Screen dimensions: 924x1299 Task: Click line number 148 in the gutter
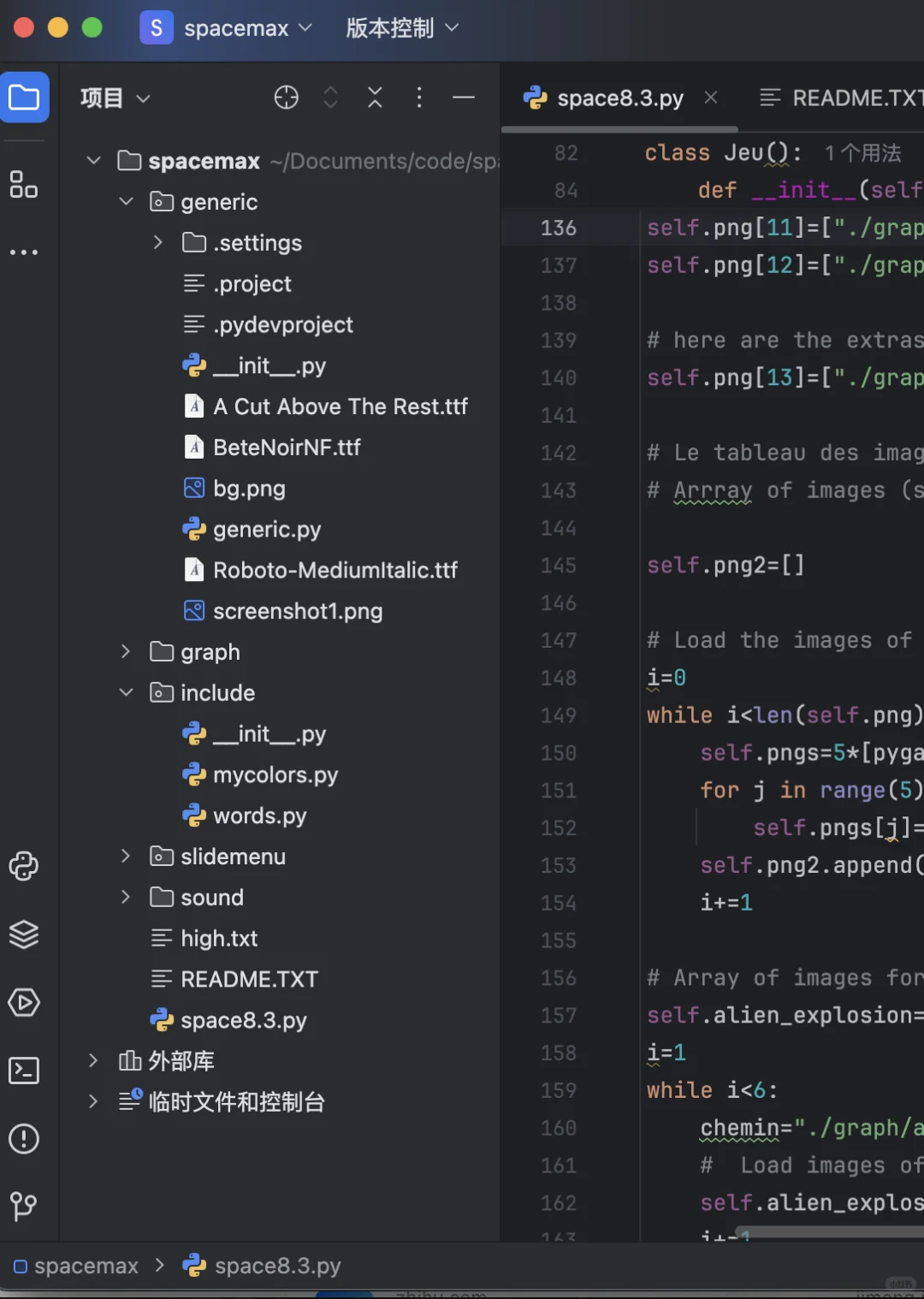(558, 677)
